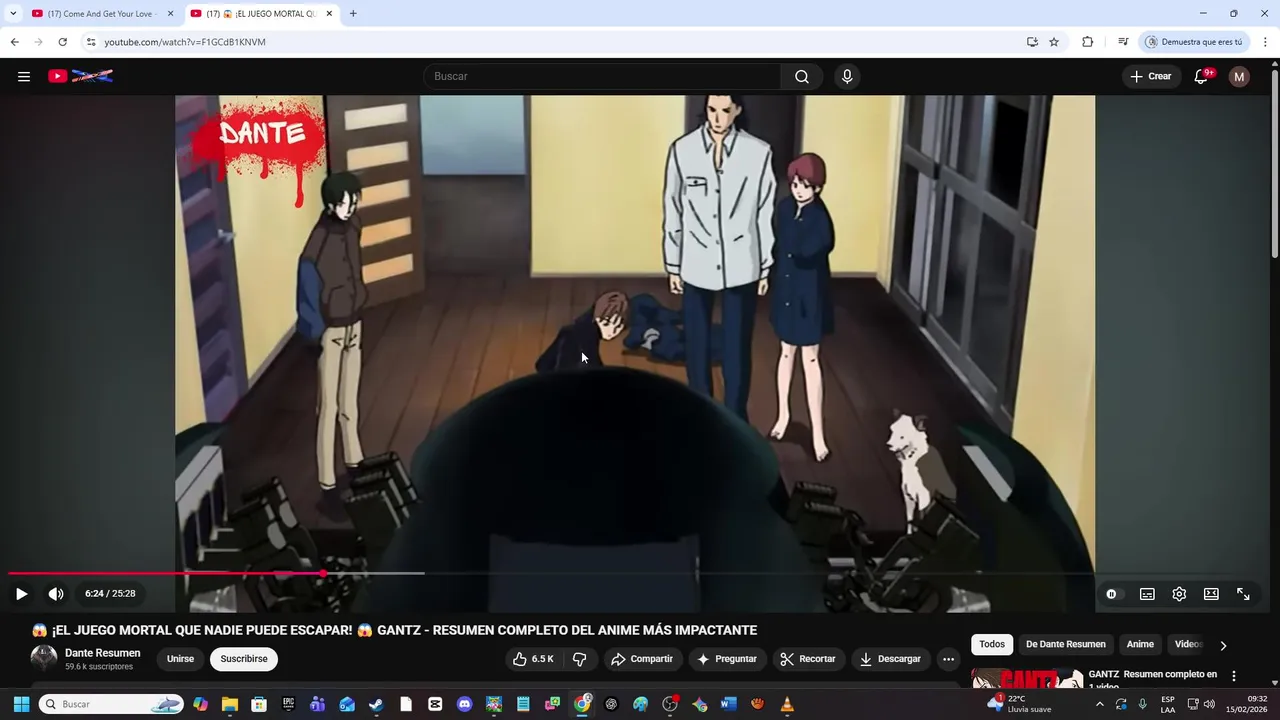
Task: Select the De Dante Resumen chip
Action: [1066, 645]
